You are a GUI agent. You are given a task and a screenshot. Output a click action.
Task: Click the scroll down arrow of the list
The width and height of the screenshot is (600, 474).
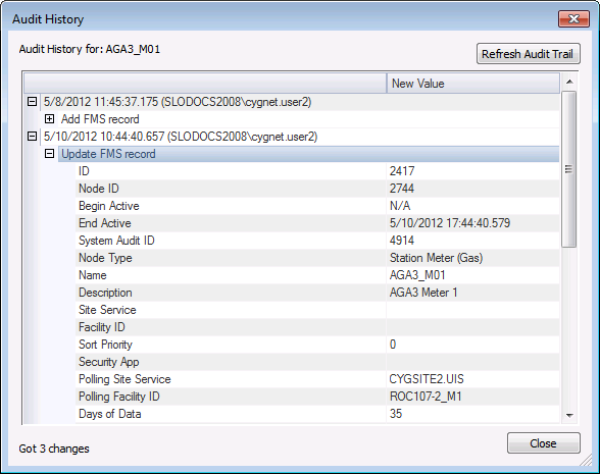[x=569, y=415]
